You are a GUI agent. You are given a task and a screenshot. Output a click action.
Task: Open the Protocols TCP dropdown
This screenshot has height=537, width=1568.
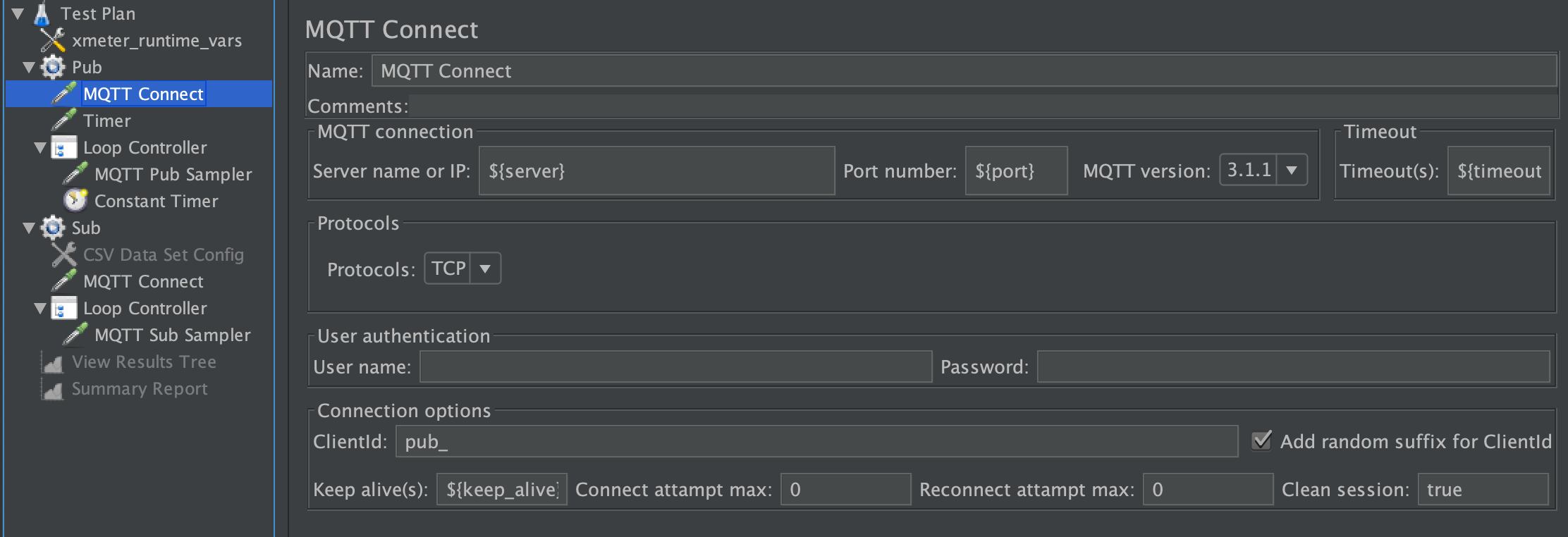[486, 268]
